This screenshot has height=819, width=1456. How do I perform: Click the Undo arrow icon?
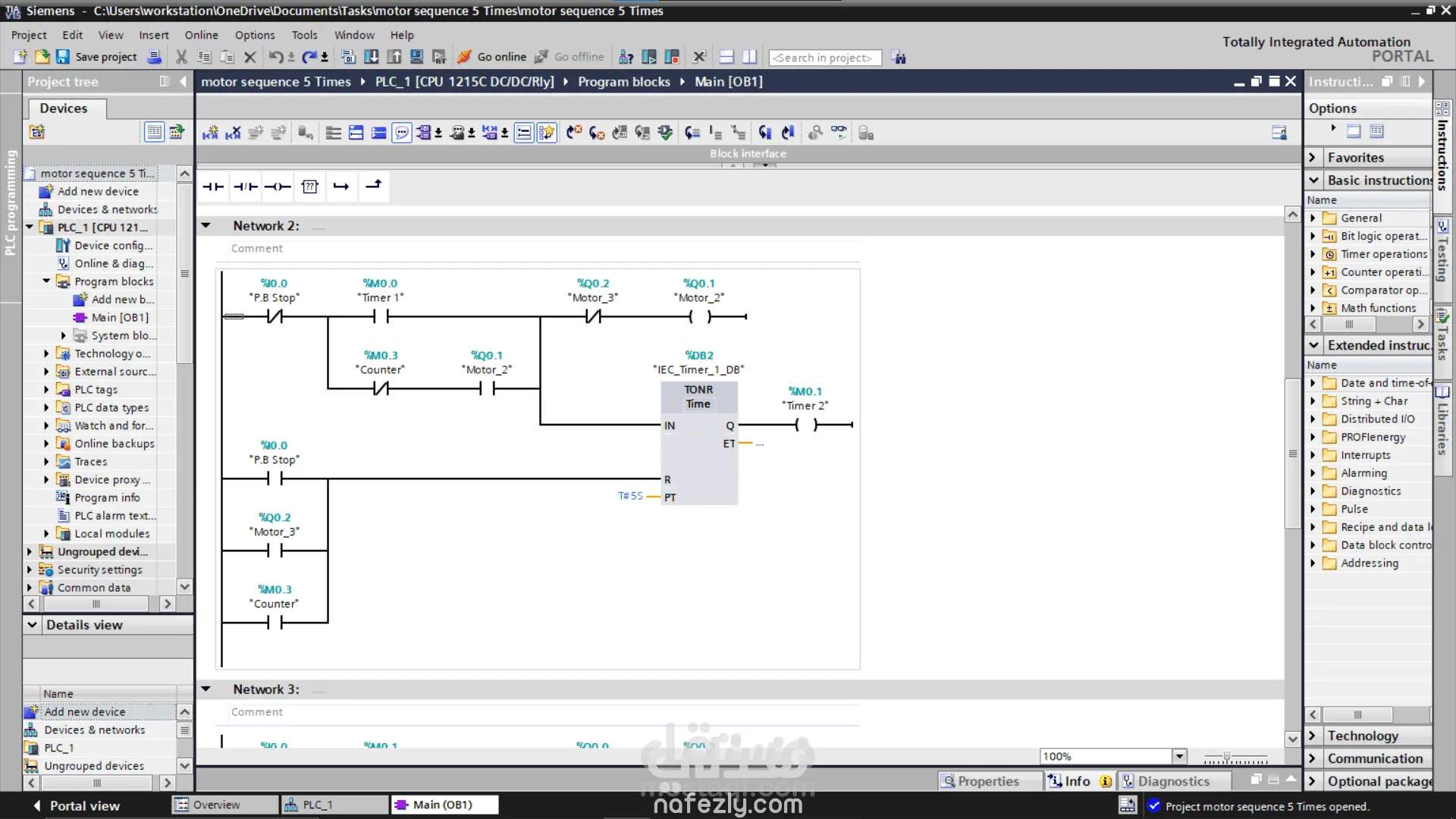[275, 57]
